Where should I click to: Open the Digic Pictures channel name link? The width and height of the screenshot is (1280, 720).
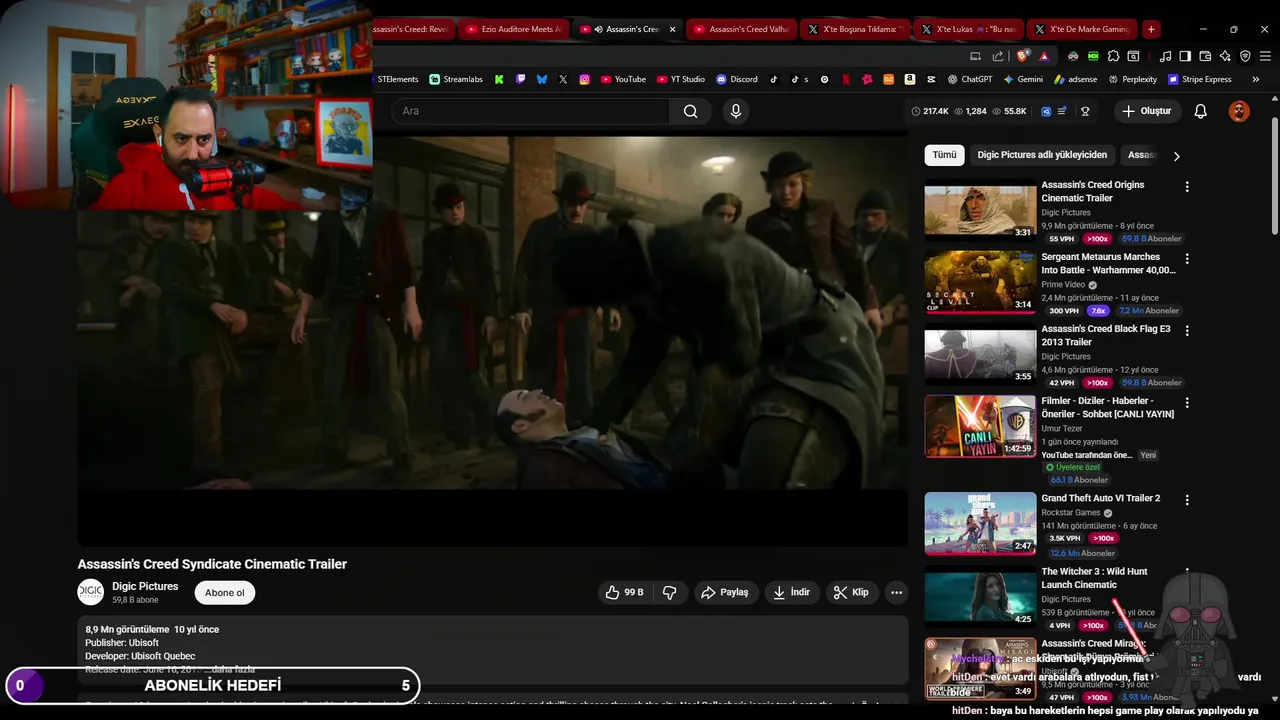coord(145,587)
